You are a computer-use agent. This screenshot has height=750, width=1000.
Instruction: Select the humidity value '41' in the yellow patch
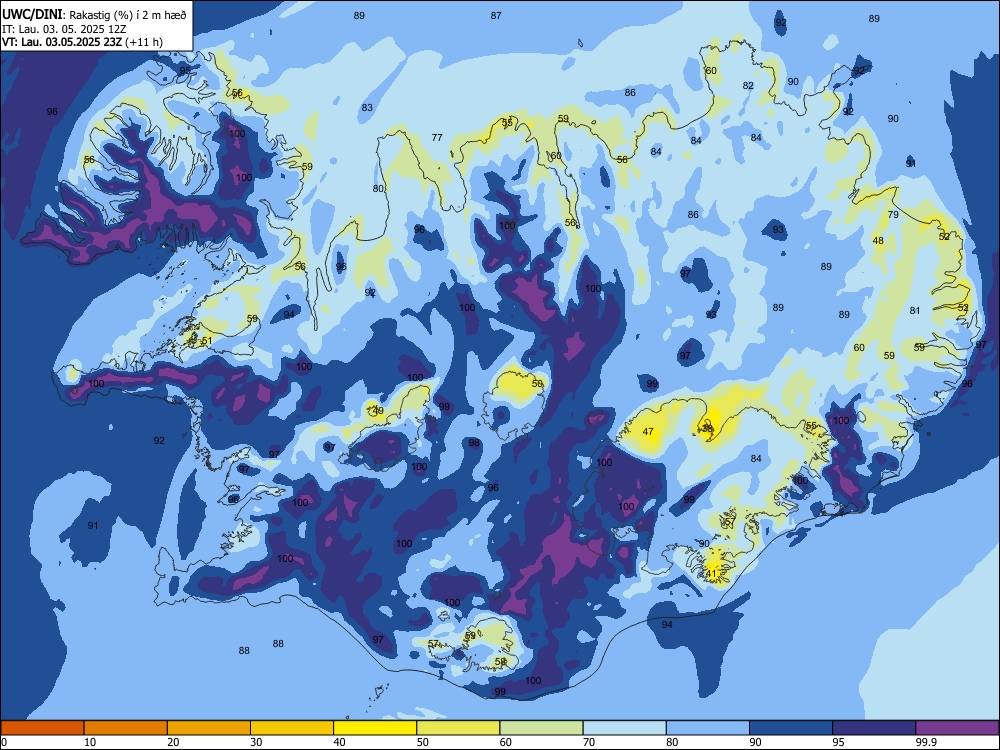tap(712, 573)
